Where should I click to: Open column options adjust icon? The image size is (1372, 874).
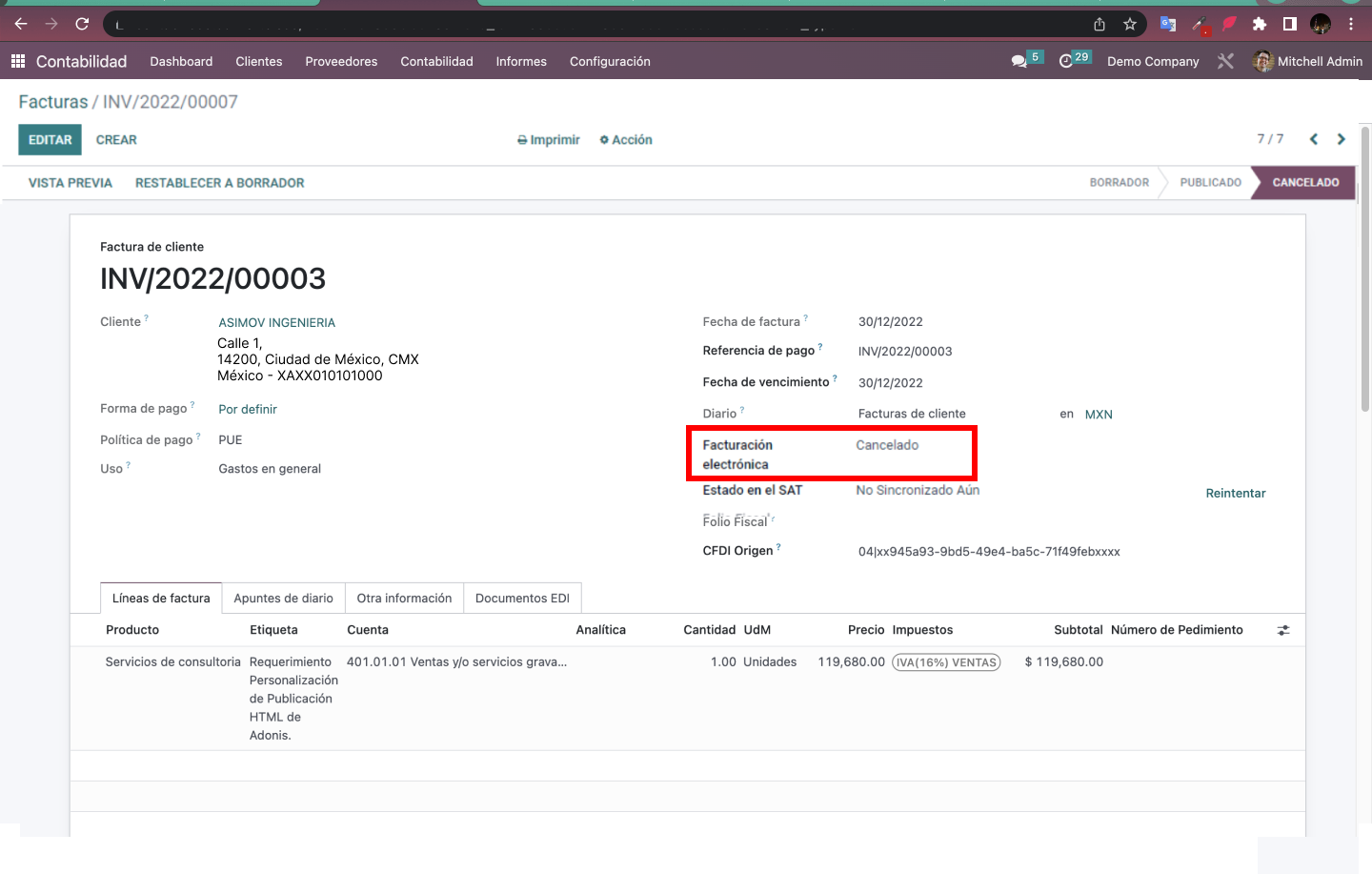click(1283, 630)
